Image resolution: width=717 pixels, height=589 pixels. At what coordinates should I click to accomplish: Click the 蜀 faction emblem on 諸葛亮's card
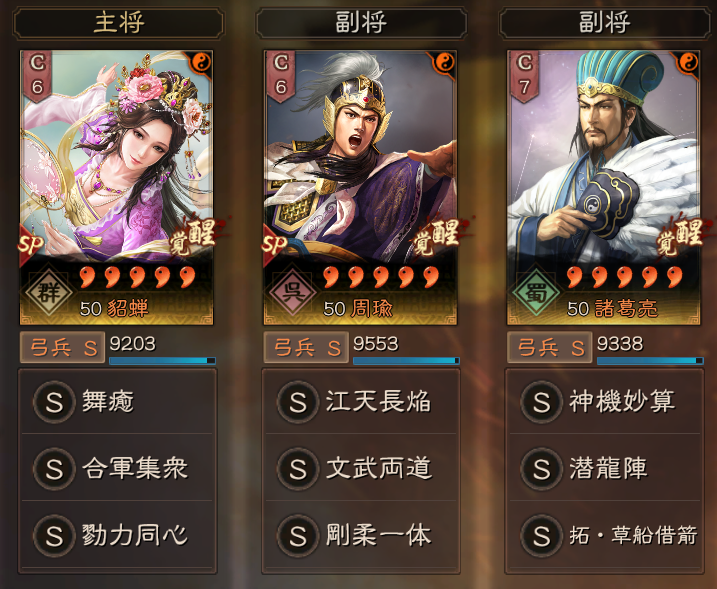pyautogui.click(x=536, y=292)
